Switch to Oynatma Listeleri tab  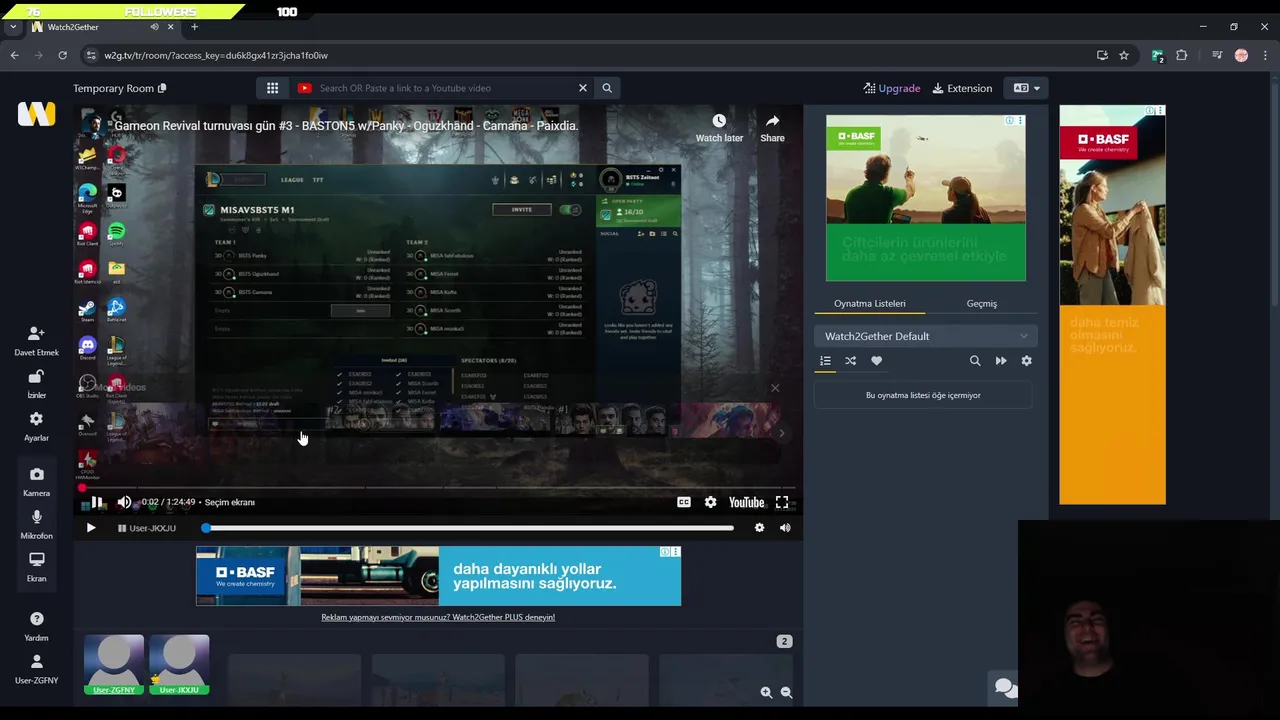coord(870,303)
